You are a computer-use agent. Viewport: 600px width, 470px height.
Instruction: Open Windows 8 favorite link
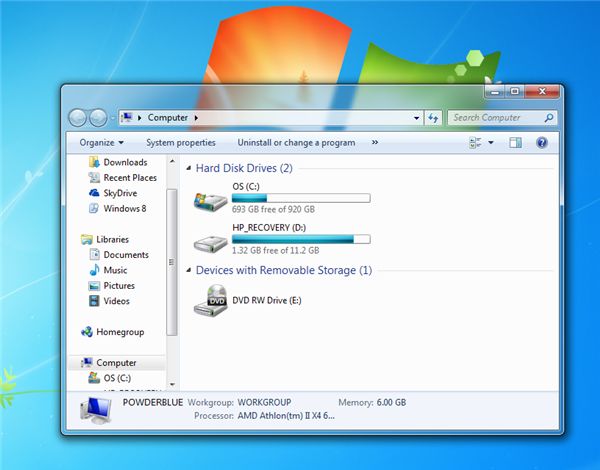tap(125, 209)
